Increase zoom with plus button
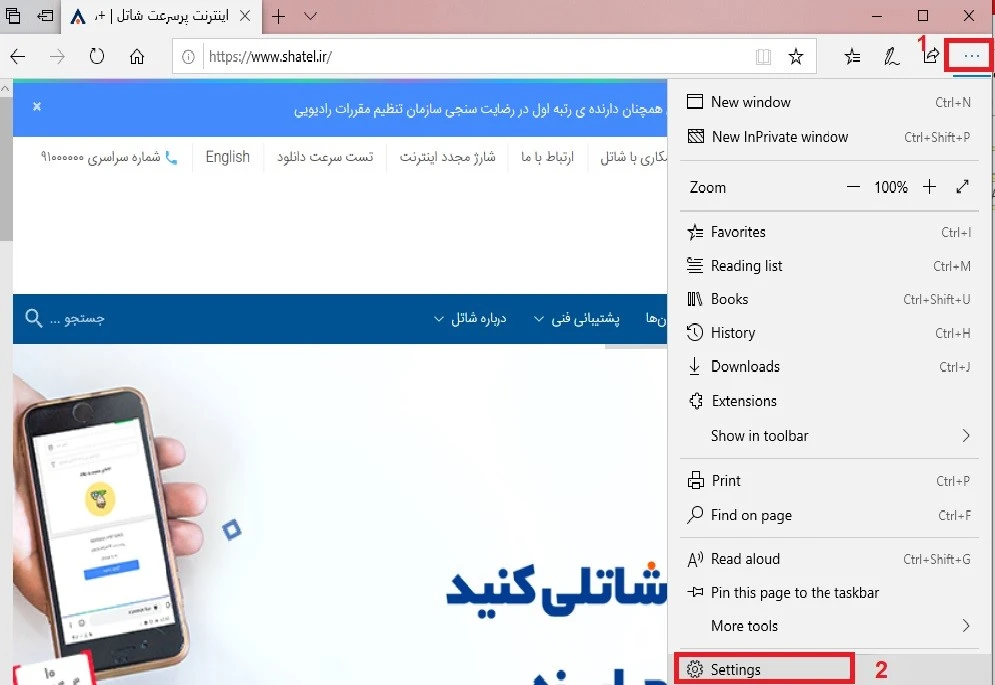The height and width of the screenshot is (685, 995). [929, 187]
